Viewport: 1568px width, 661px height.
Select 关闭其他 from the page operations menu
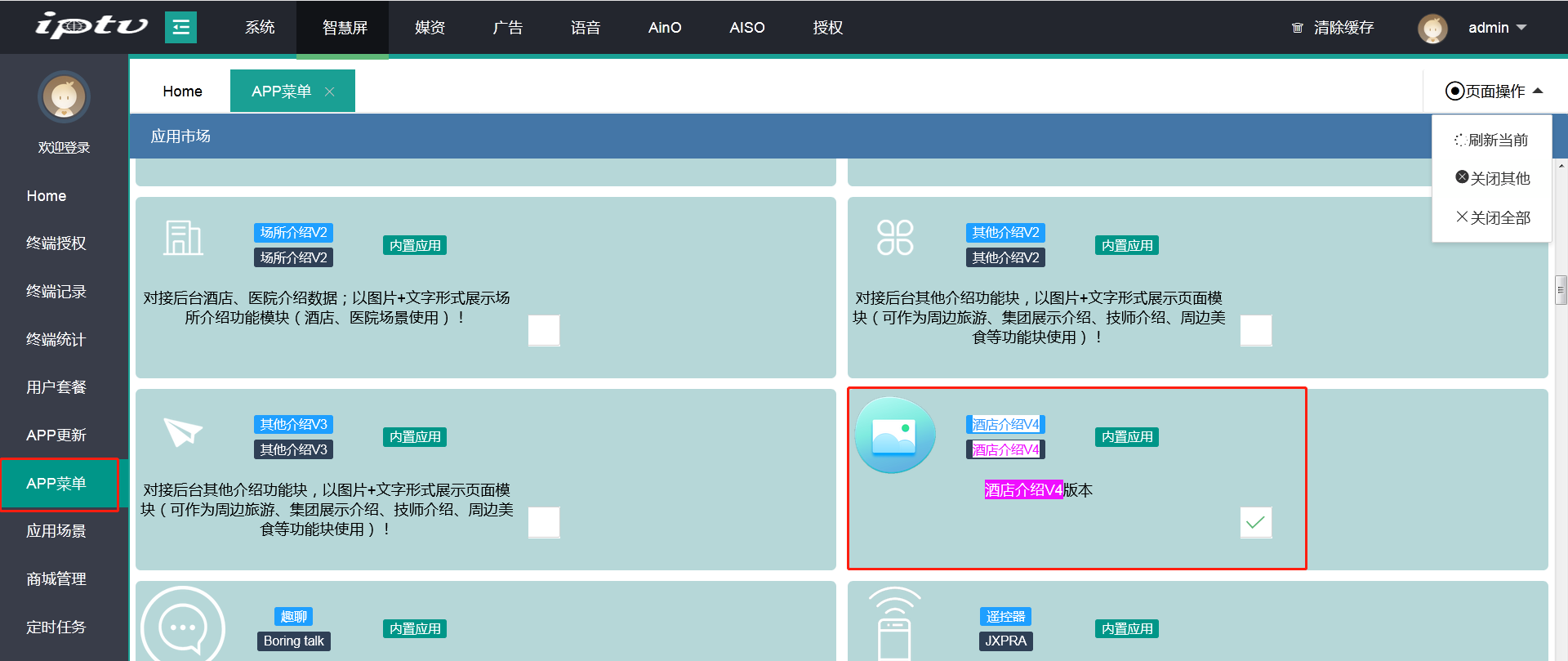pyautogui.click(x=1492, y=178)
